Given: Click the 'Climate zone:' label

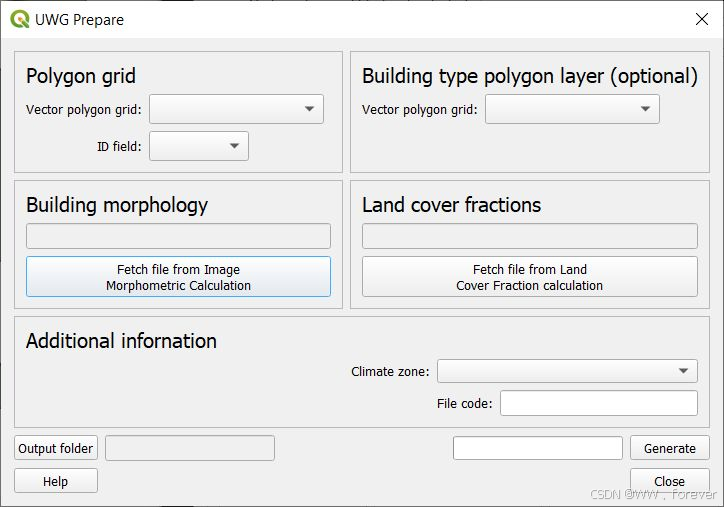Looking at the screenshot, I should (x=390, y=371).
